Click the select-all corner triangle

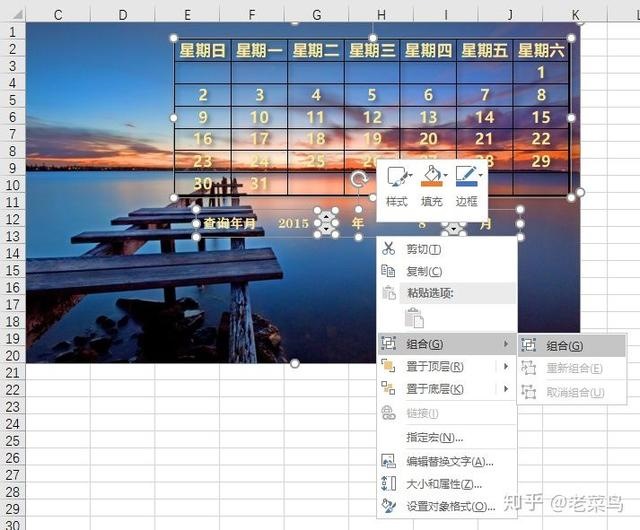click(x=17, y=15)
